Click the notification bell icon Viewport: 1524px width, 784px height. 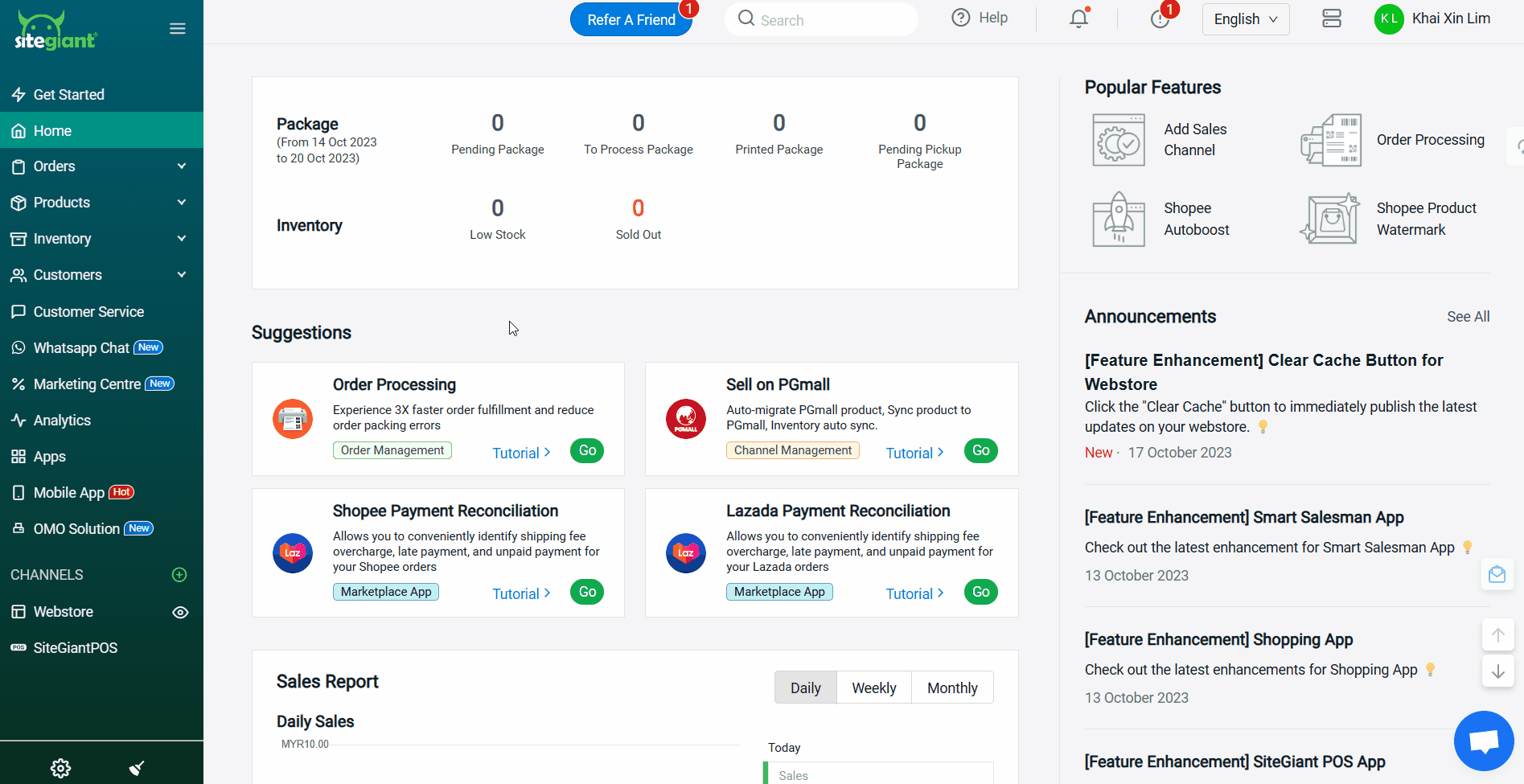coord(1078,18)
